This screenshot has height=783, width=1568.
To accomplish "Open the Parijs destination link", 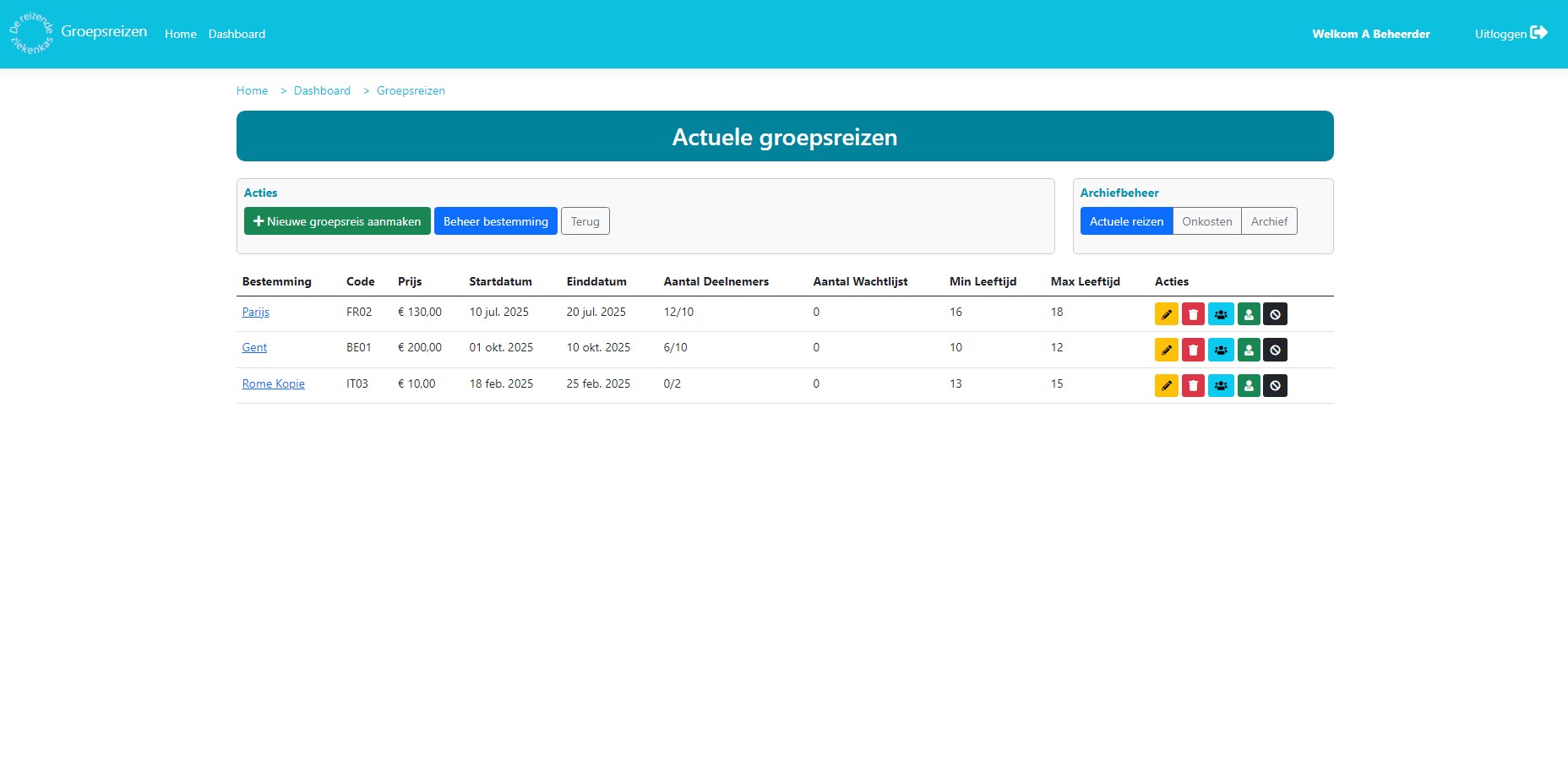I will [255, 312].
